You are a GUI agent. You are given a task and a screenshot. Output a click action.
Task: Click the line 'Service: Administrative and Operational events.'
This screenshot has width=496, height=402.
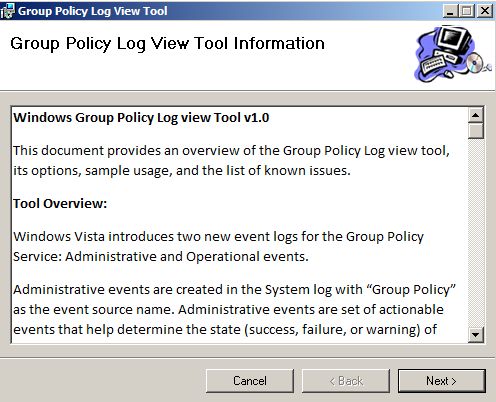(161, 257)
